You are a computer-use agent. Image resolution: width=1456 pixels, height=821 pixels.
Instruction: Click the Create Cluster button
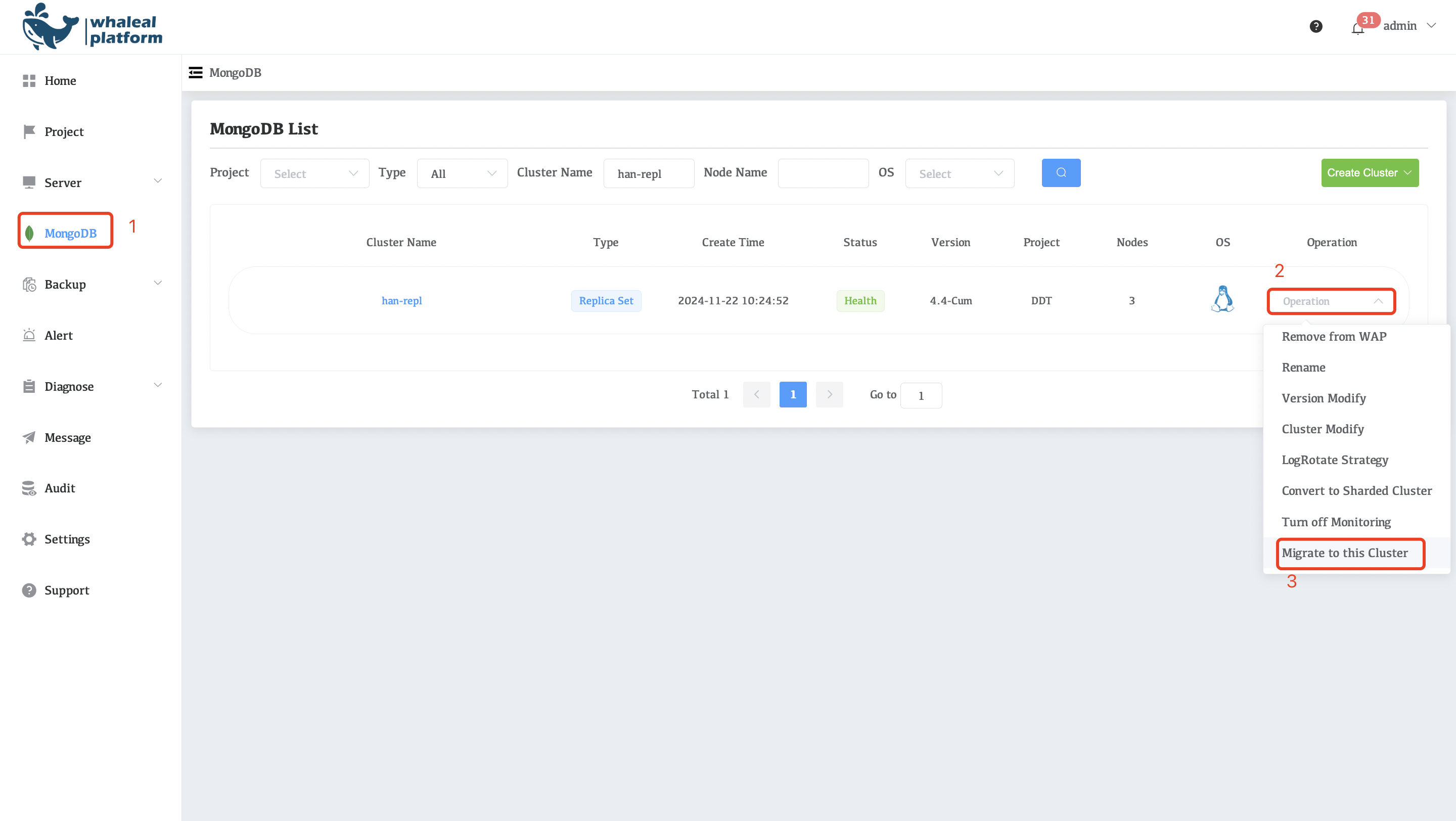[1369, 173]
